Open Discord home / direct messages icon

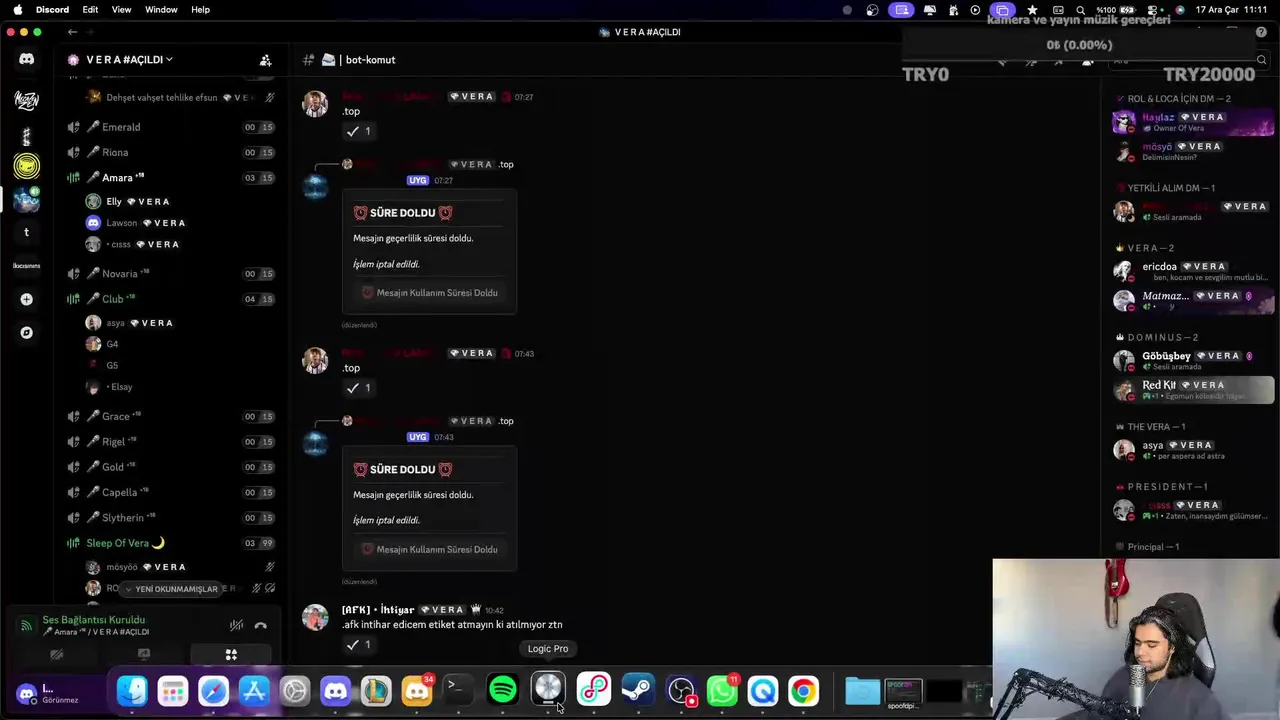27,59
